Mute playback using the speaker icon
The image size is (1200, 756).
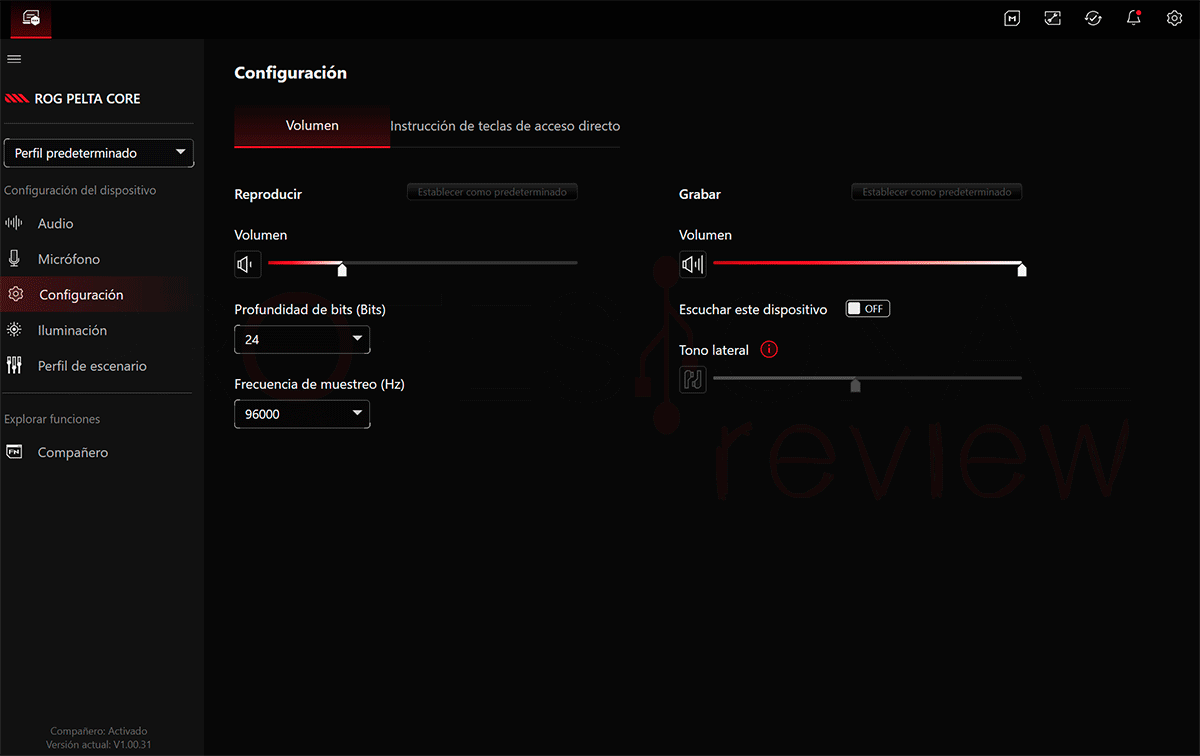(x=247, y=264)
